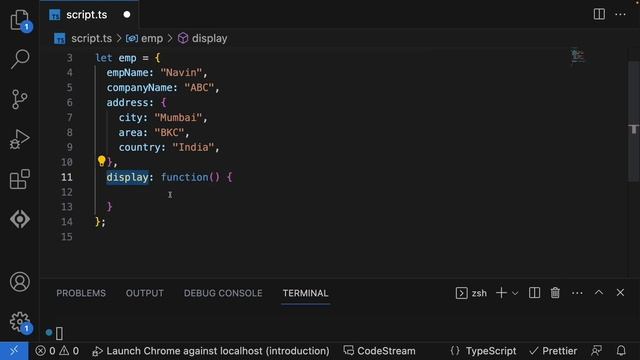The width and height of the screenshot is (640, 360).
Task: Split the editor to the right
Action: pos(599,14)
